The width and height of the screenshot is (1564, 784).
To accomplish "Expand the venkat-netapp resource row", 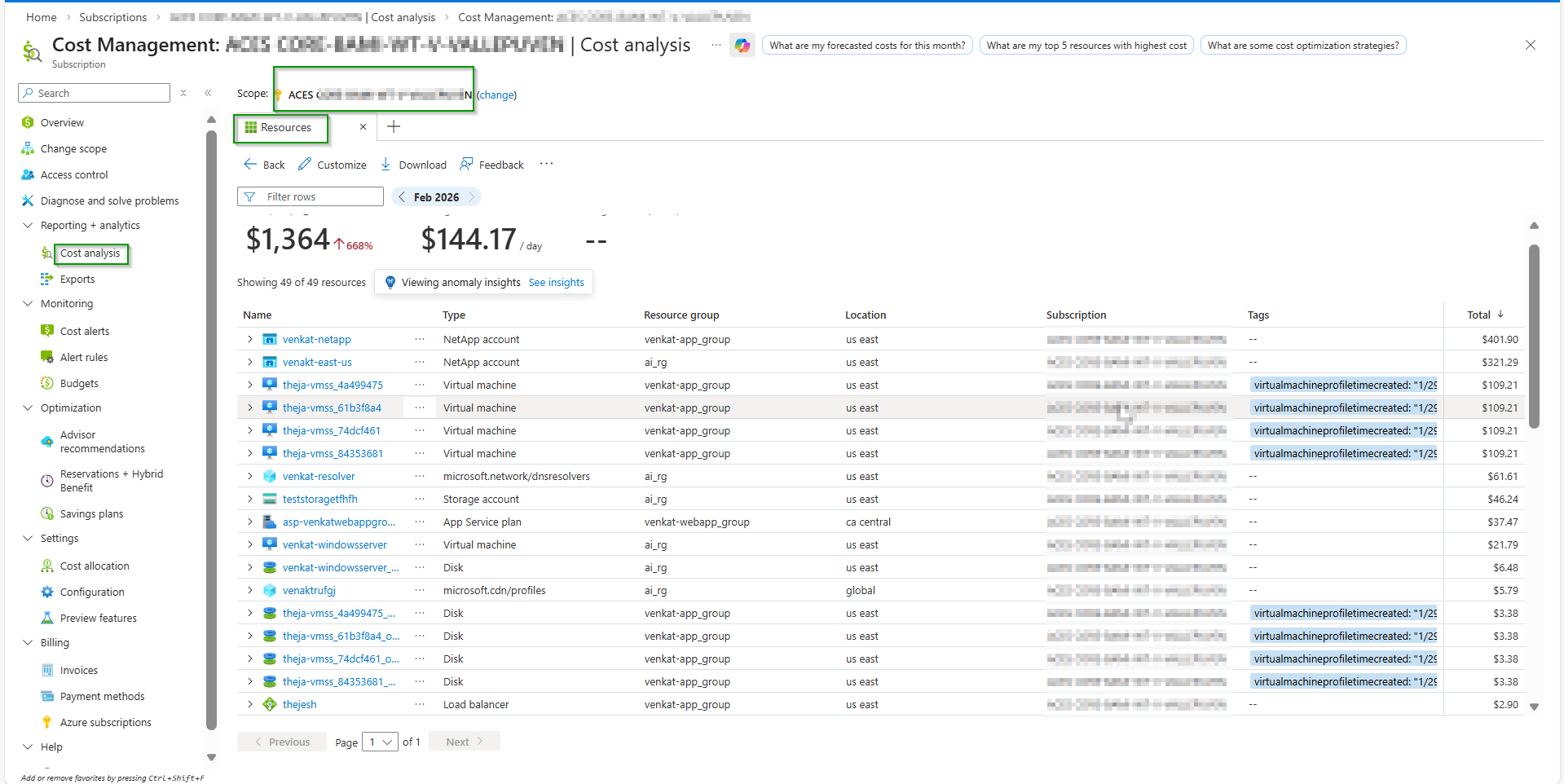I will tap(250, 339).
